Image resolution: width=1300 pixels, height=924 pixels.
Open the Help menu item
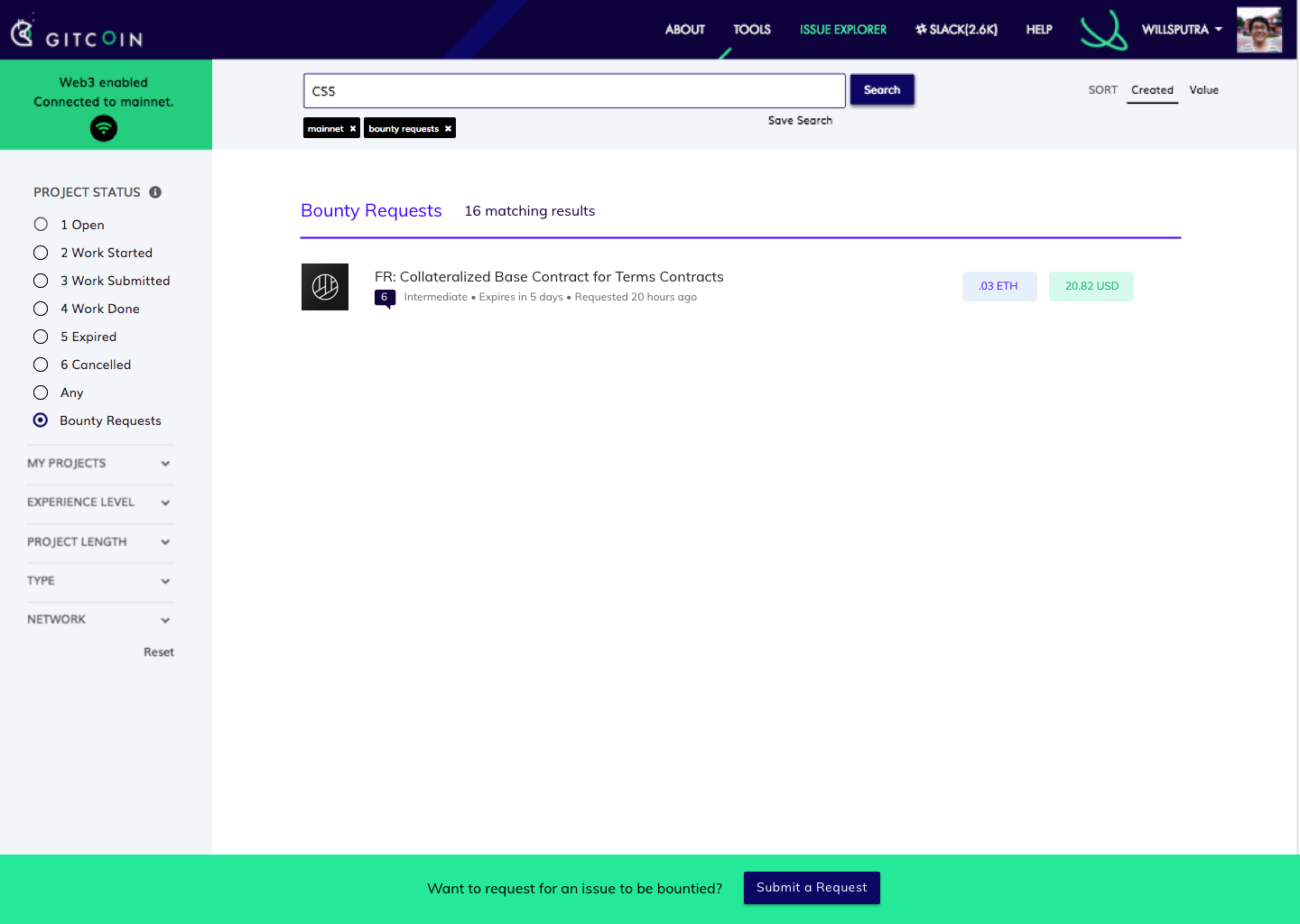[x=1039, y=30]
